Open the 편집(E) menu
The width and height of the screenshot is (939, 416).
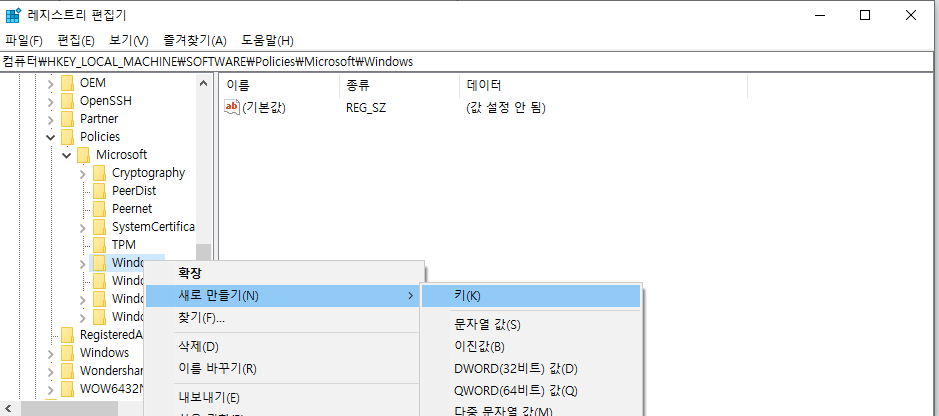[x=76, y=41]
